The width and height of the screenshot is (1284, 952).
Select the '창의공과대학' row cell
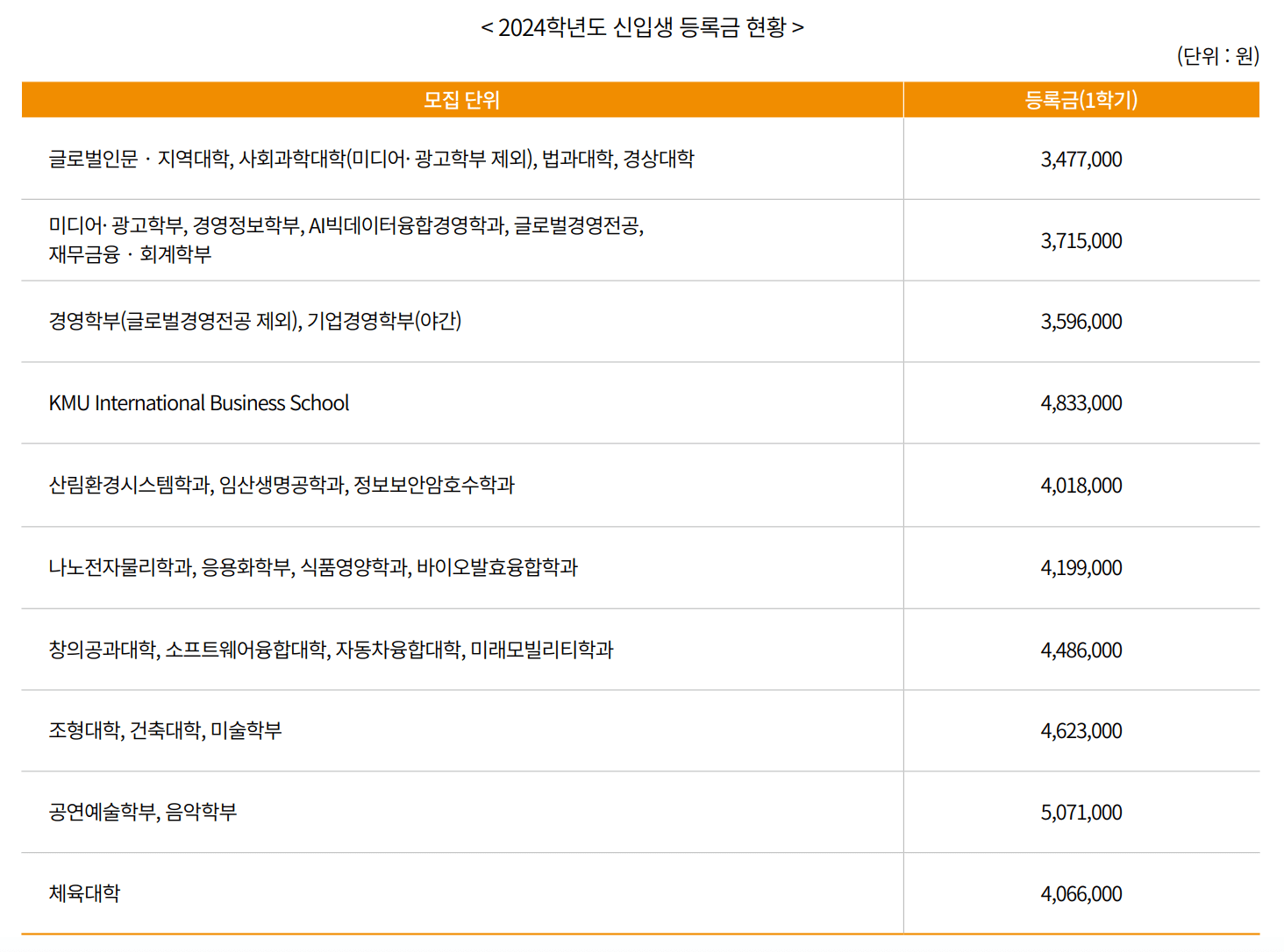click(332, 650)
